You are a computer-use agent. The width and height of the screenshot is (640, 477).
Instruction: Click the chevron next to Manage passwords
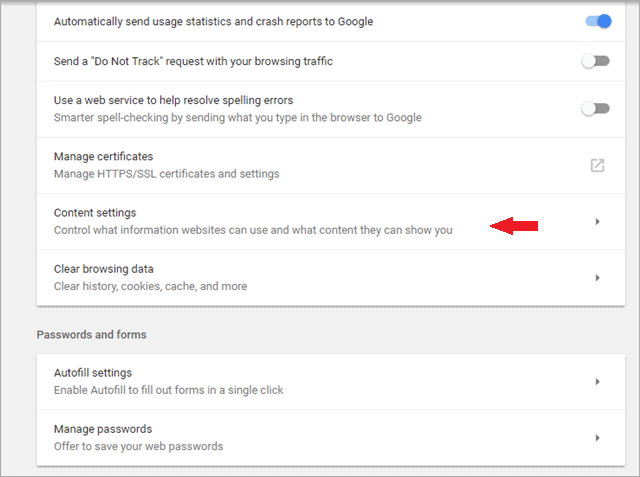[597, 437]
